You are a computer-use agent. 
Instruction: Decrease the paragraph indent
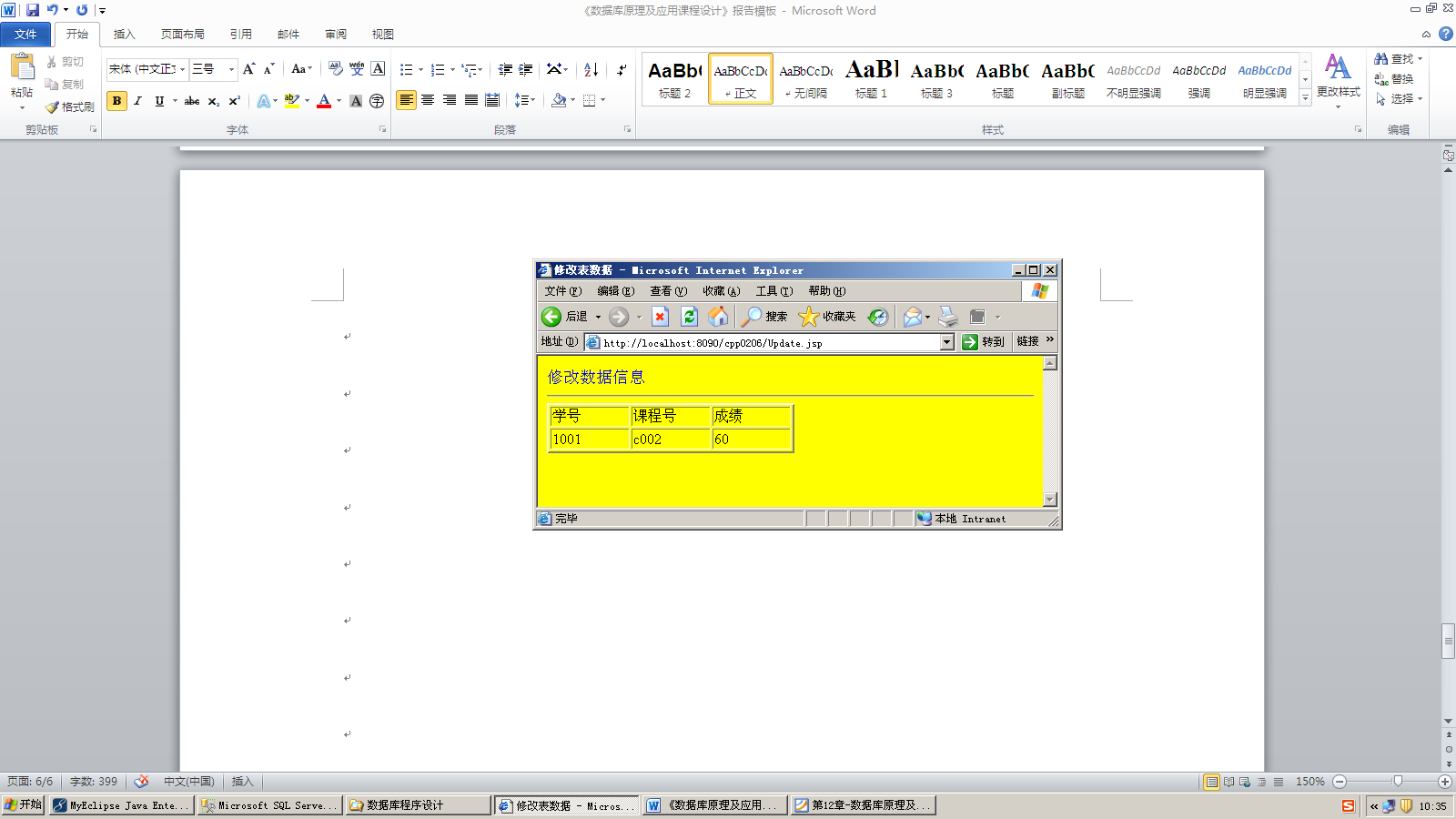point(505,69)
